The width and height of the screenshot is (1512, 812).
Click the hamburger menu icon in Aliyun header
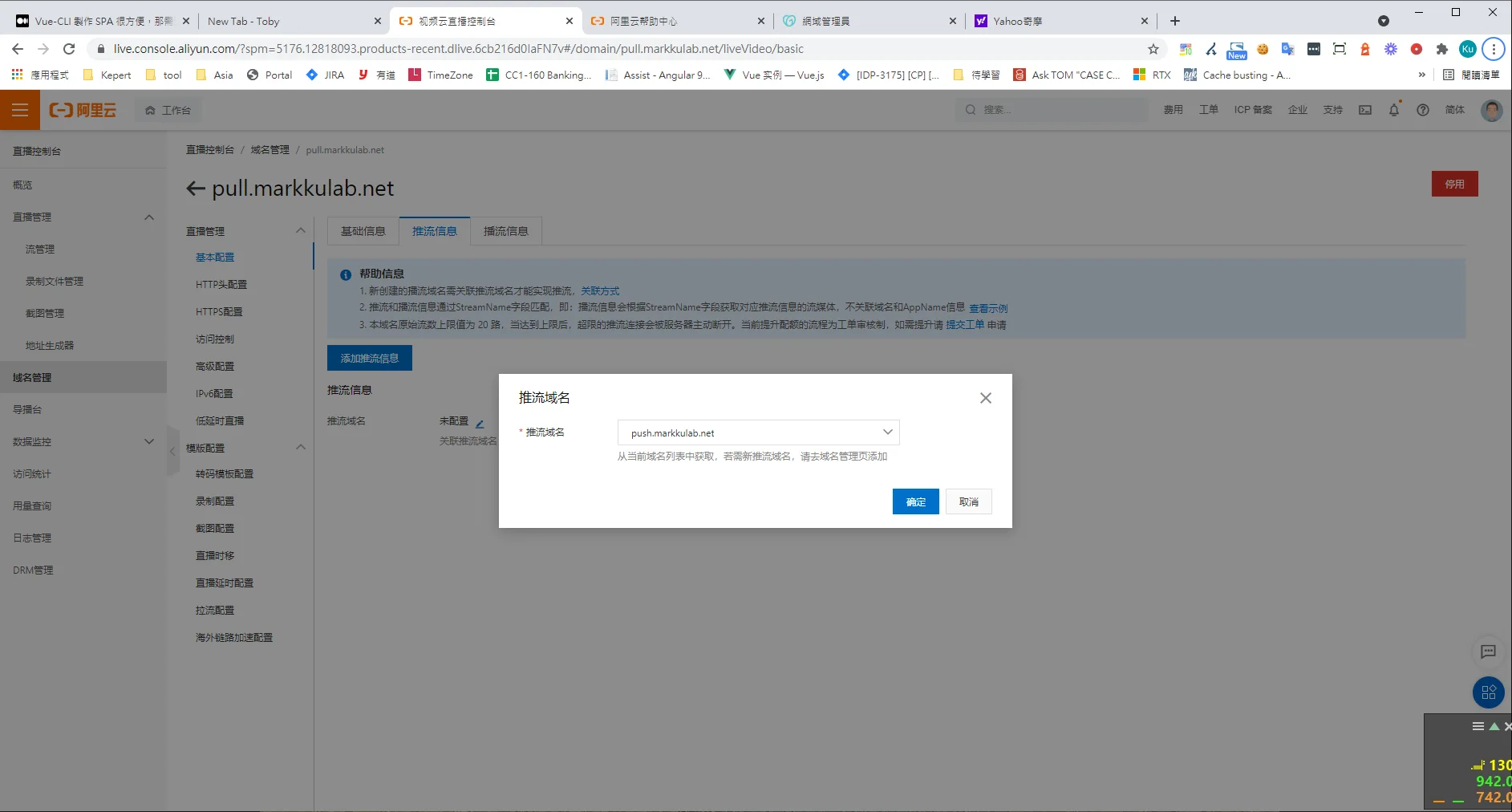(x=20, y=110)
